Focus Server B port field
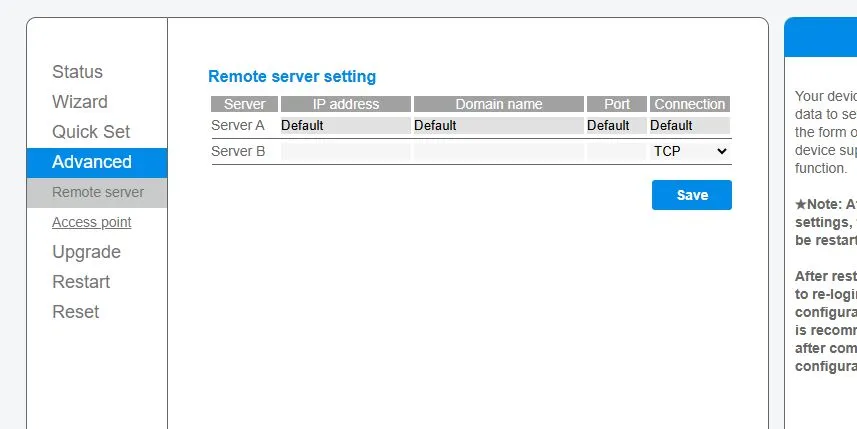The width and height of the screenshot is (857, 429). pyautogui.click(x=617, y=151)
